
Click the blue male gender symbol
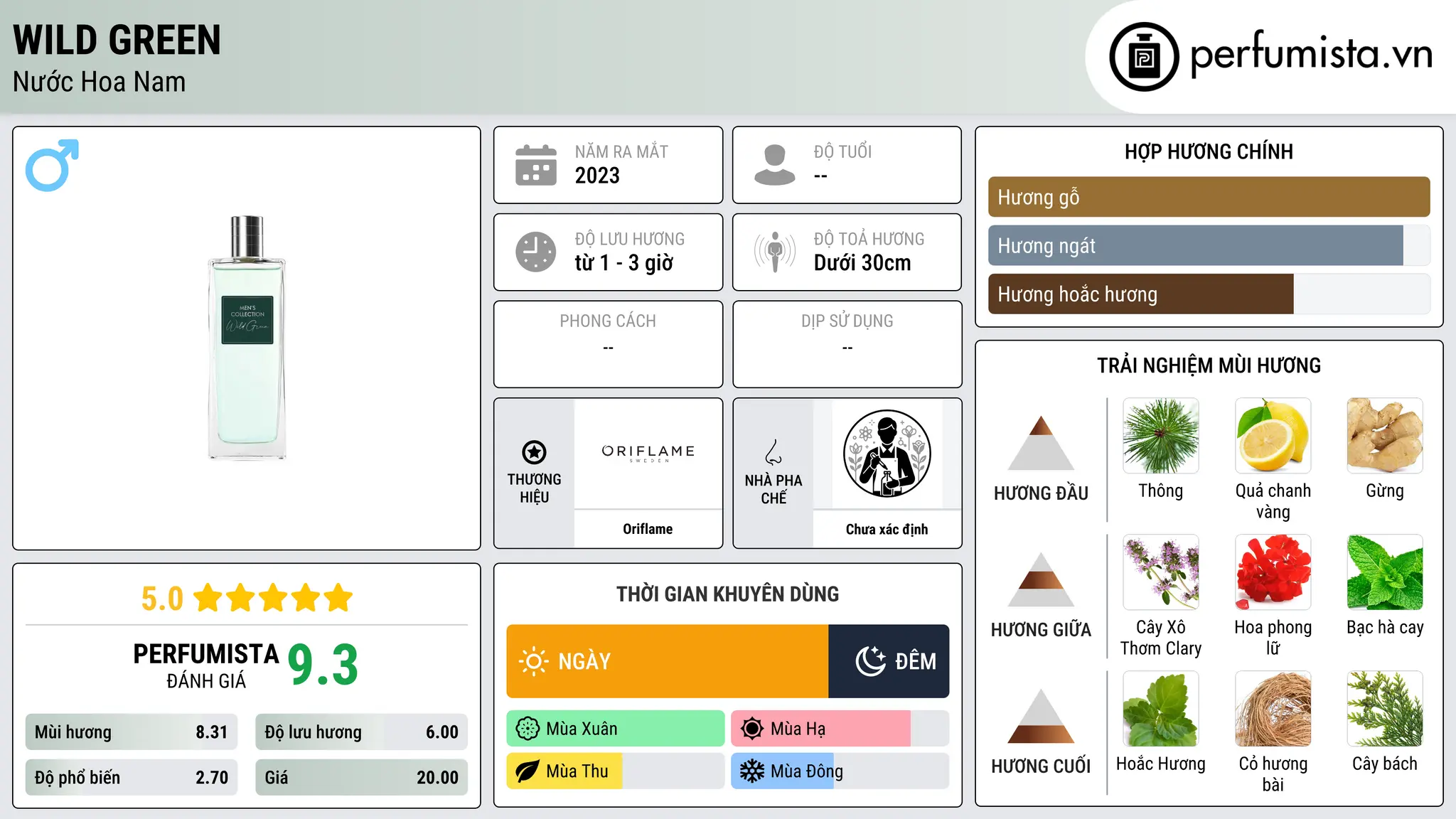point(52,165)
